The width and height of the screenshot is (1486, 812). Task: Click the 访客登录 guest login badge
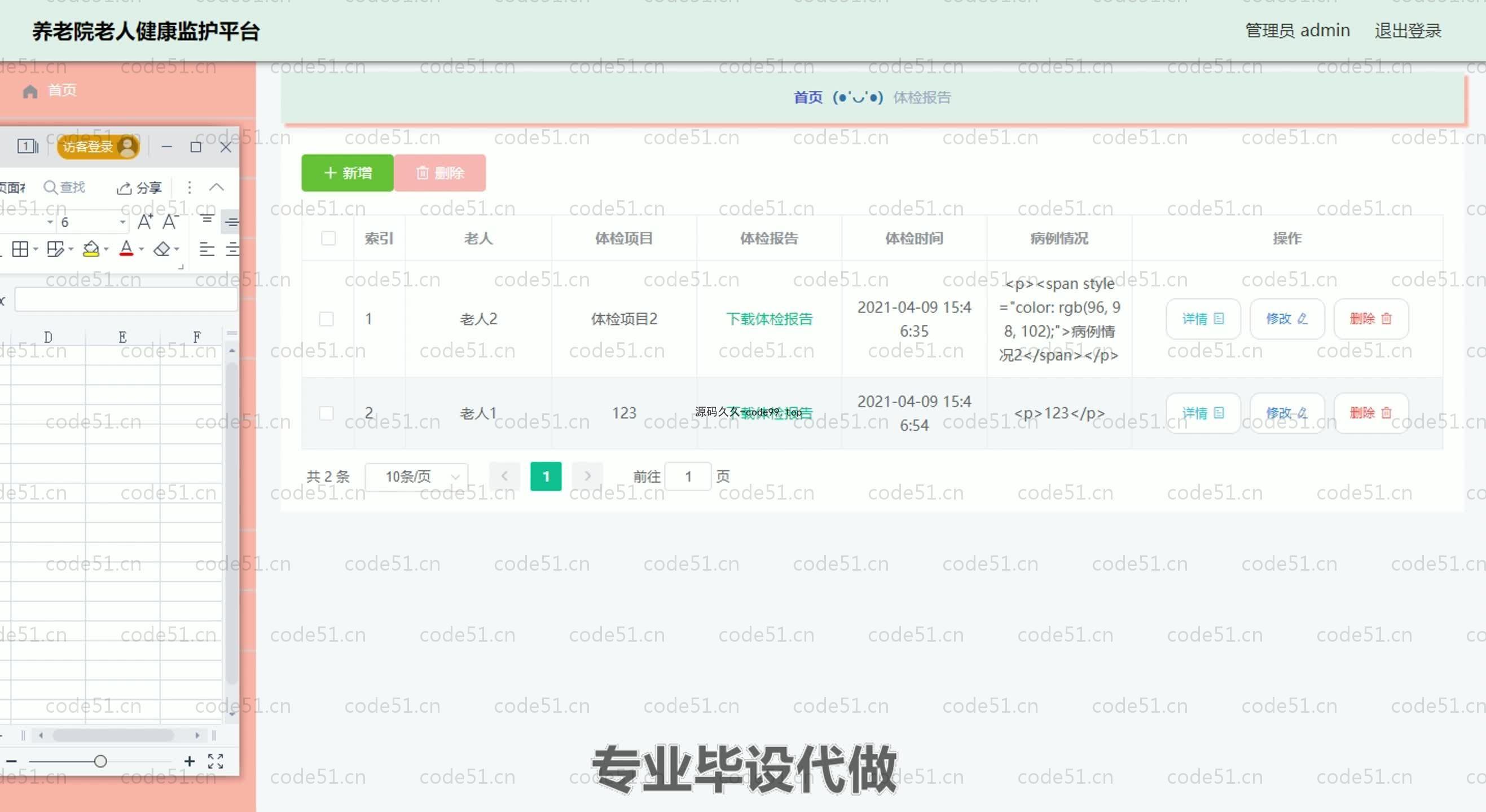[x=99, y=147]
